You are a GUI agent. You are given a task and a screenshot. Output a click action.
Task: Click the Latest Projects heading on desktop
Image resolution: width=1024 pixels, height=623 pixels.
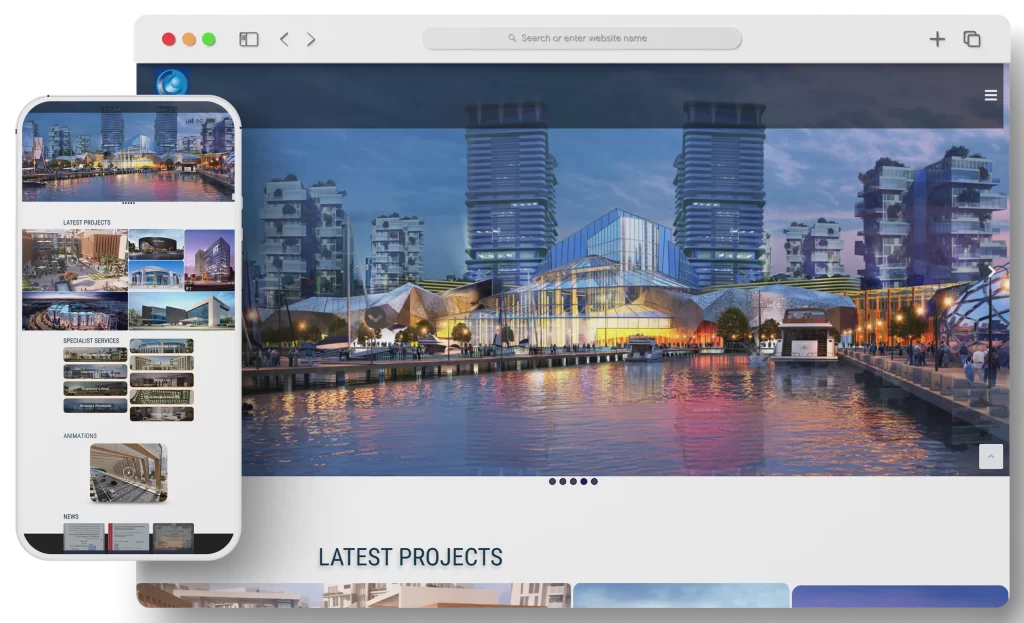pos(410,557)
